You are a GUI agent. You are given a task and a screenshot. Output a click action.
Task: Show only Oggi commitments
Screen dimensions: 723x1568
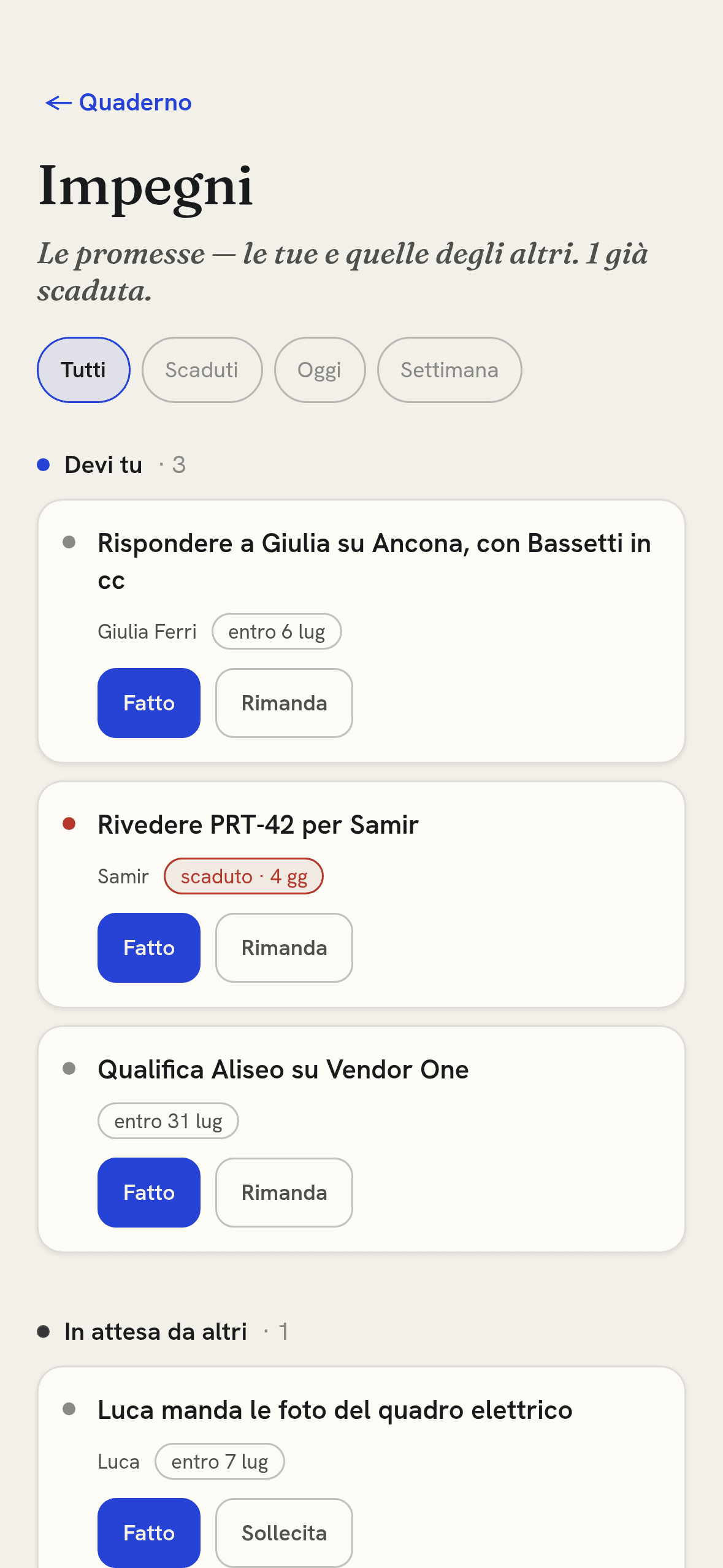tap(319, 370)
